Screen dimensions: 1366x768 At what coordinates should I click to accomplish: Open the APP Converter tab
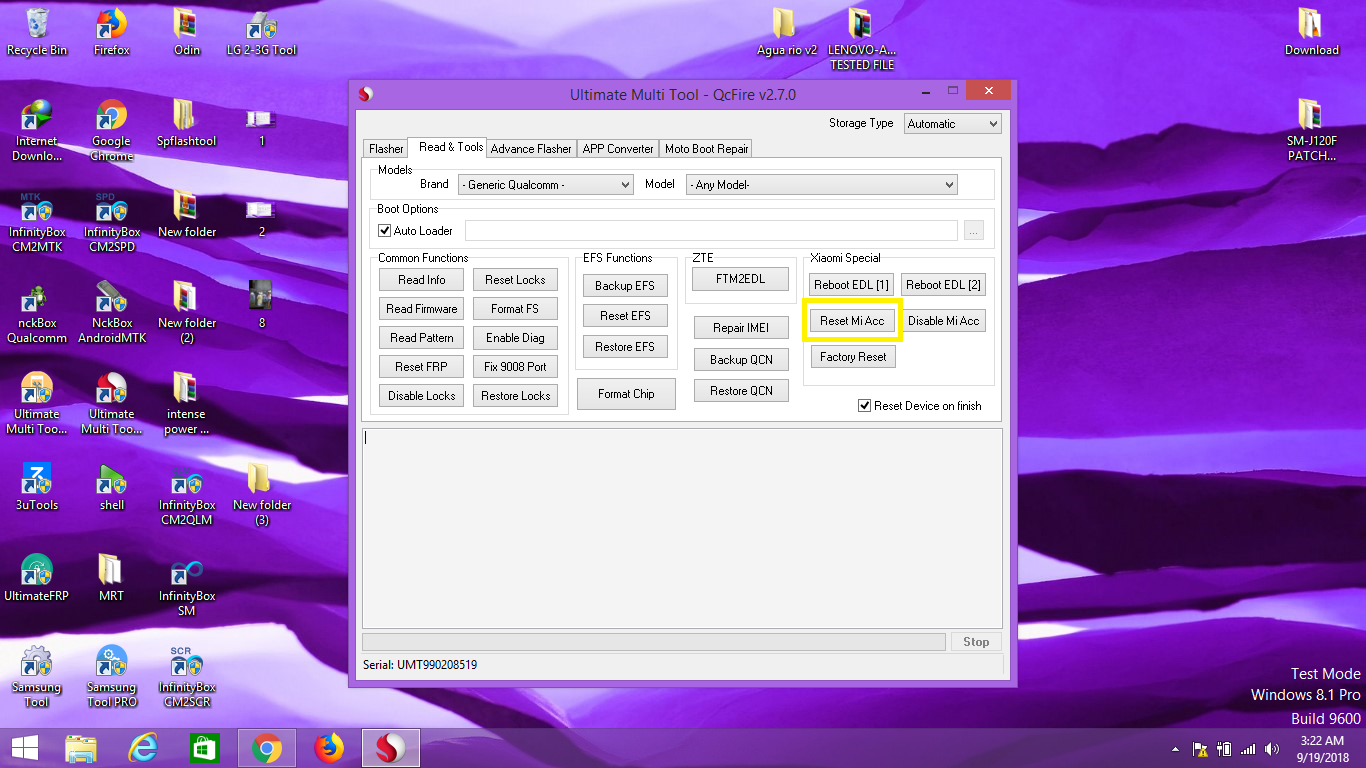click(x=618, y=149)
